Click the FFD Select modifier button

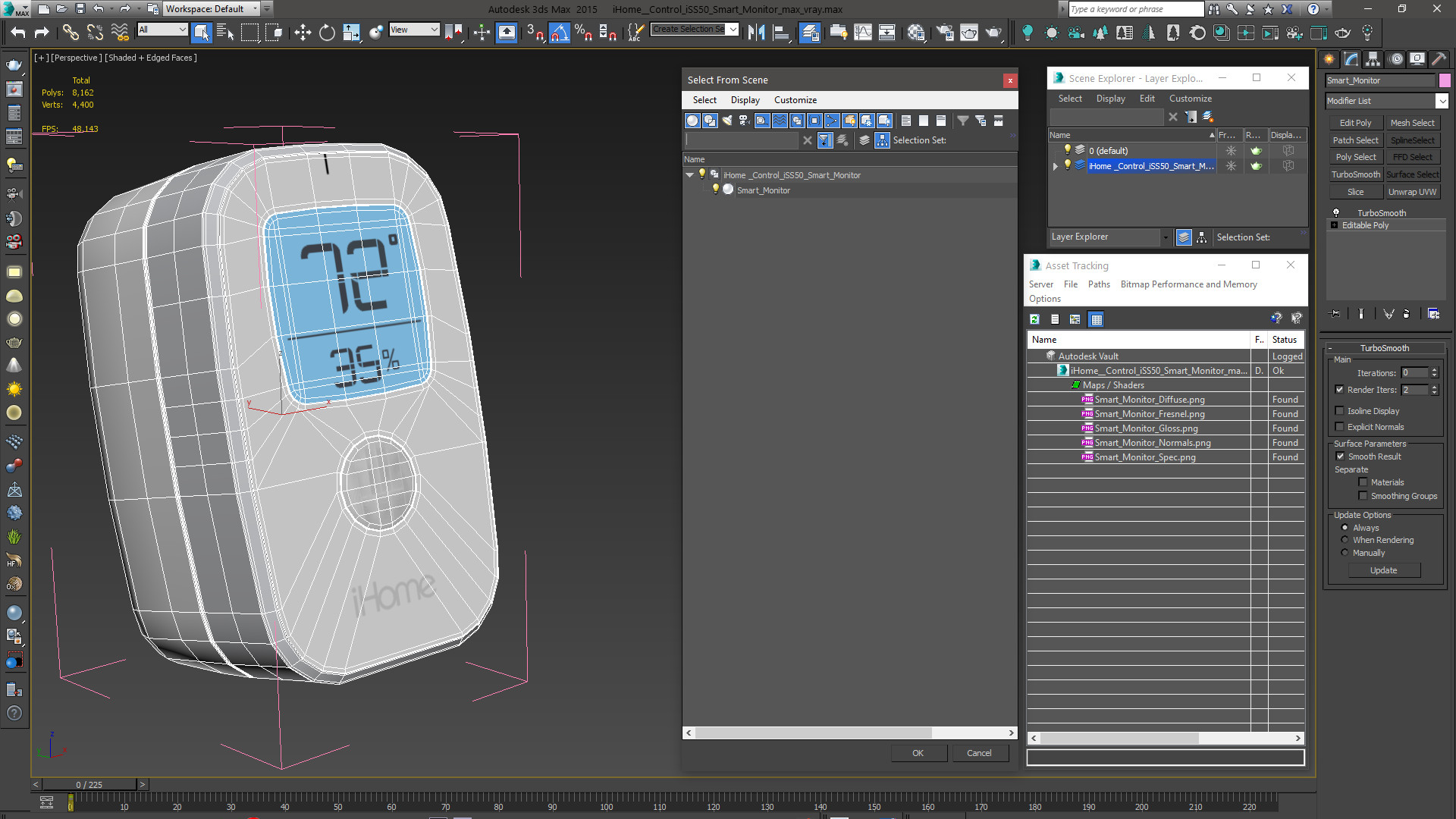click(1412, 157)
